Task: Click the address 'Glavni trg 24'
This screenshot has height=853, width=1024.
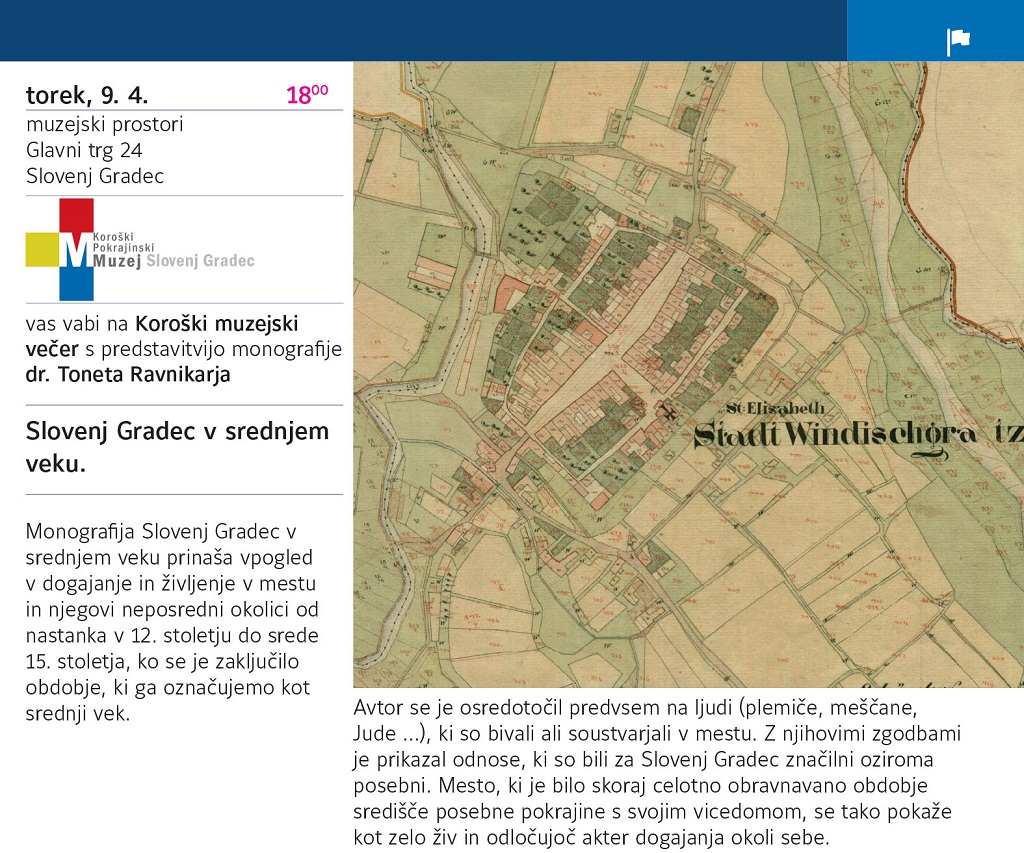Action: pyautogui.click(x=84, y=150)
